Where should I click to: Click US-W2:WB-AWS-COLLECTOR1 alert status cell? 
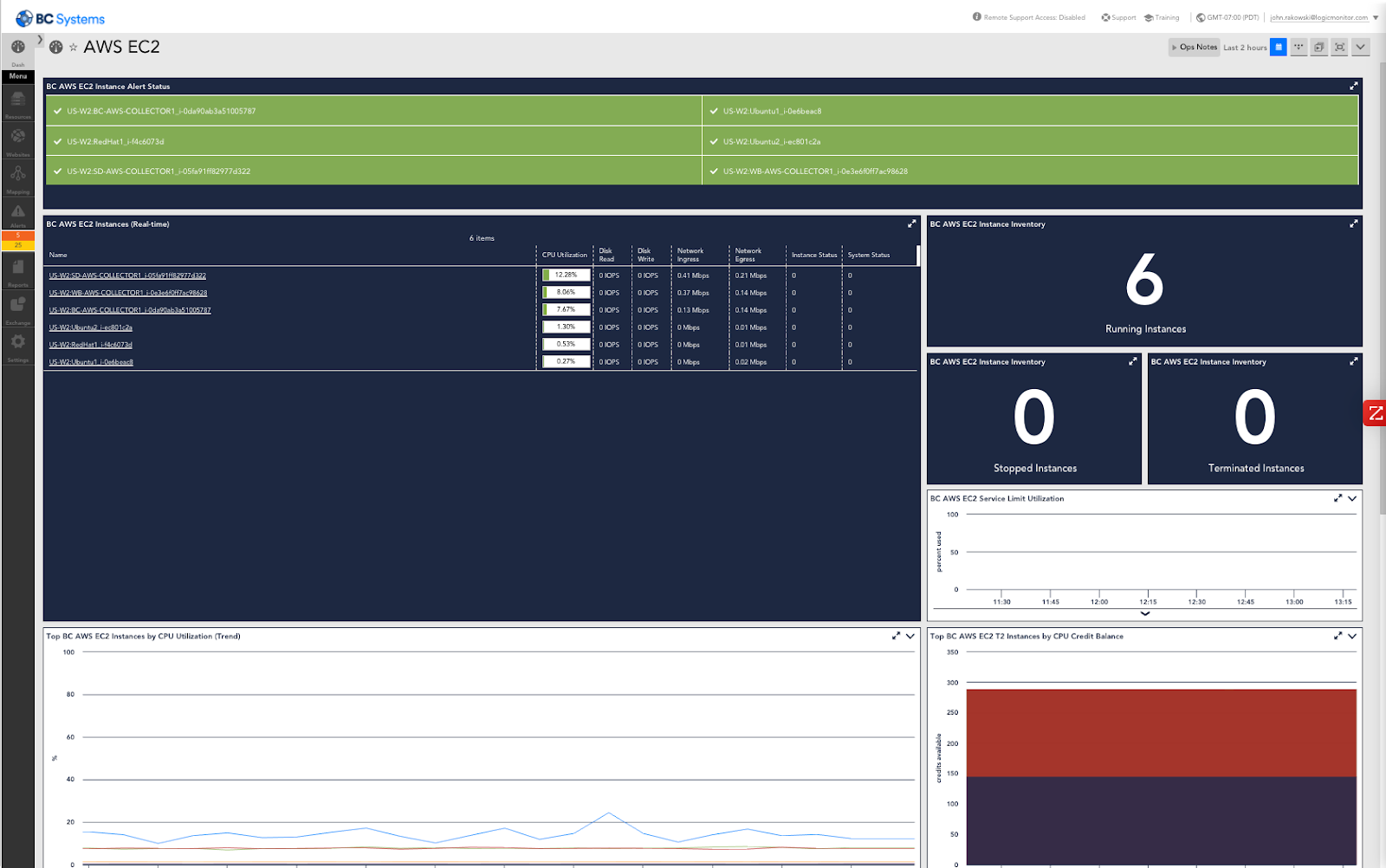coord(1030,171)
